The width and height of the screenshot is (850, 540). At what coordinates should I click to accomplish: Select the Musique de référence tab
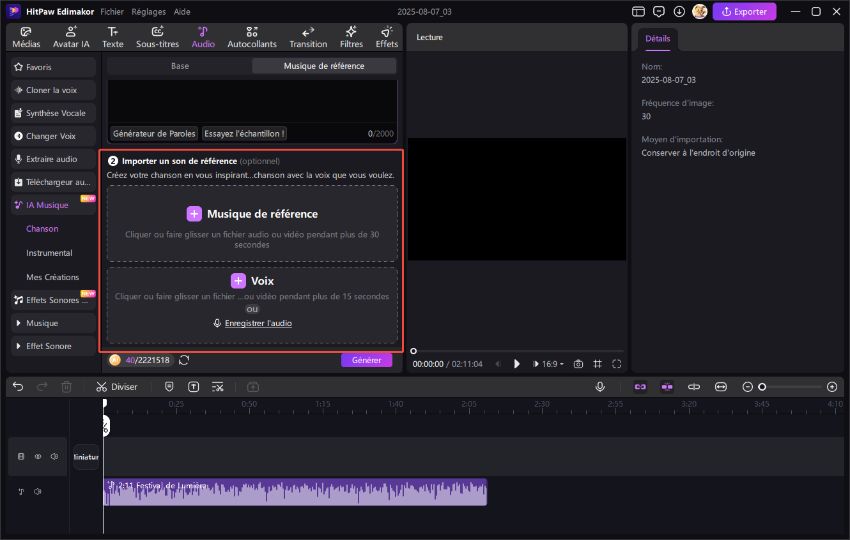[324, 66]
